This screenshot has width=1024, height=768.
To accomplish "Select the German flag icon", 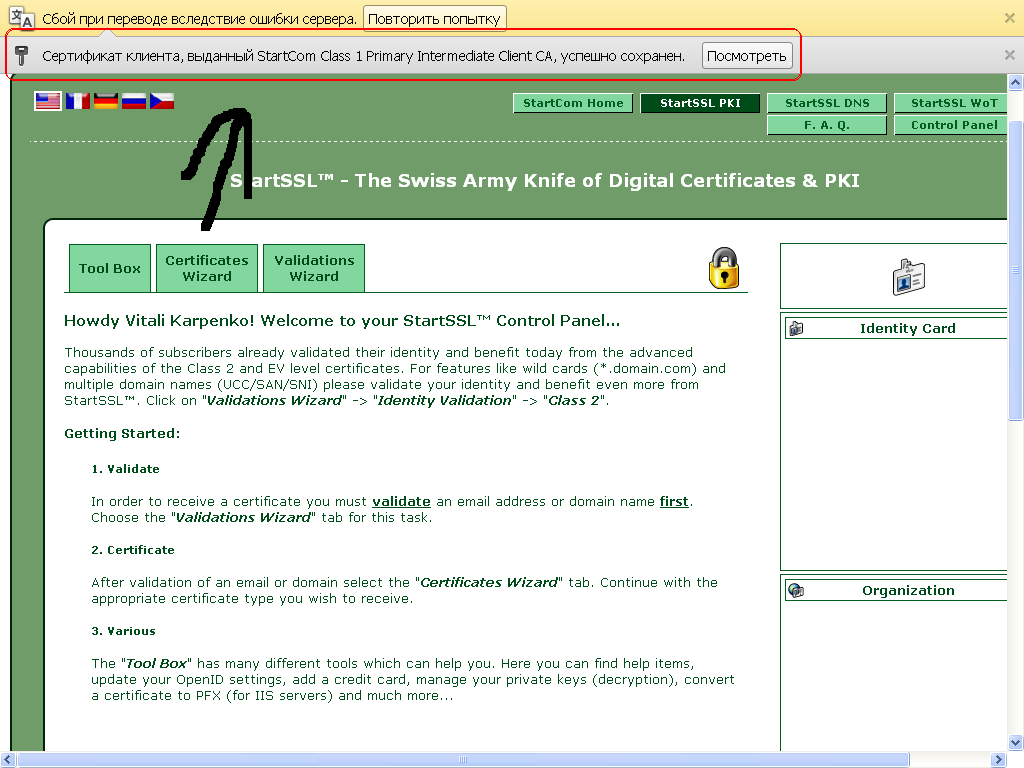I will click(106, 100).
